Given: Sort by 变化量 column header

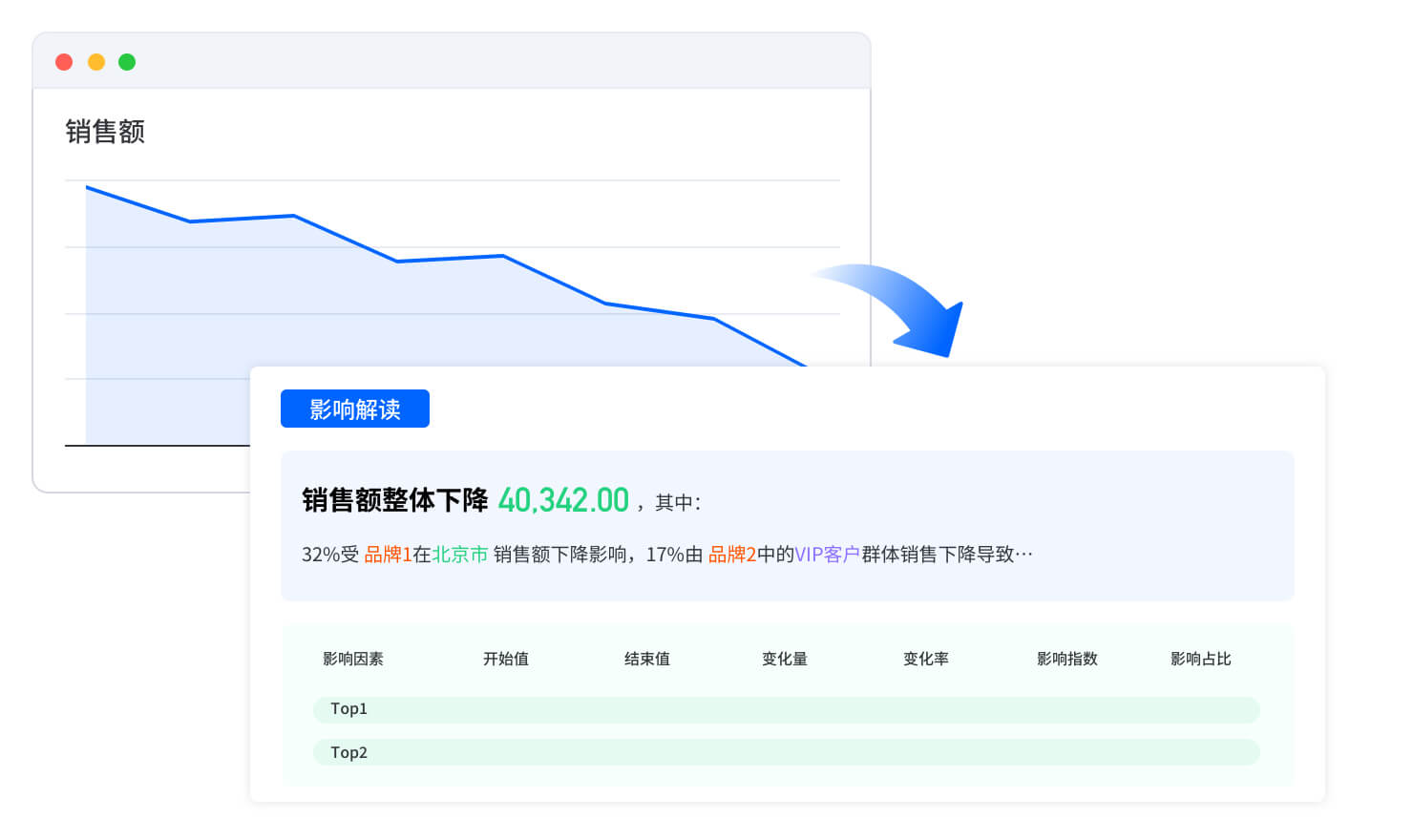Looking at the screenshot, I should 784,659.
